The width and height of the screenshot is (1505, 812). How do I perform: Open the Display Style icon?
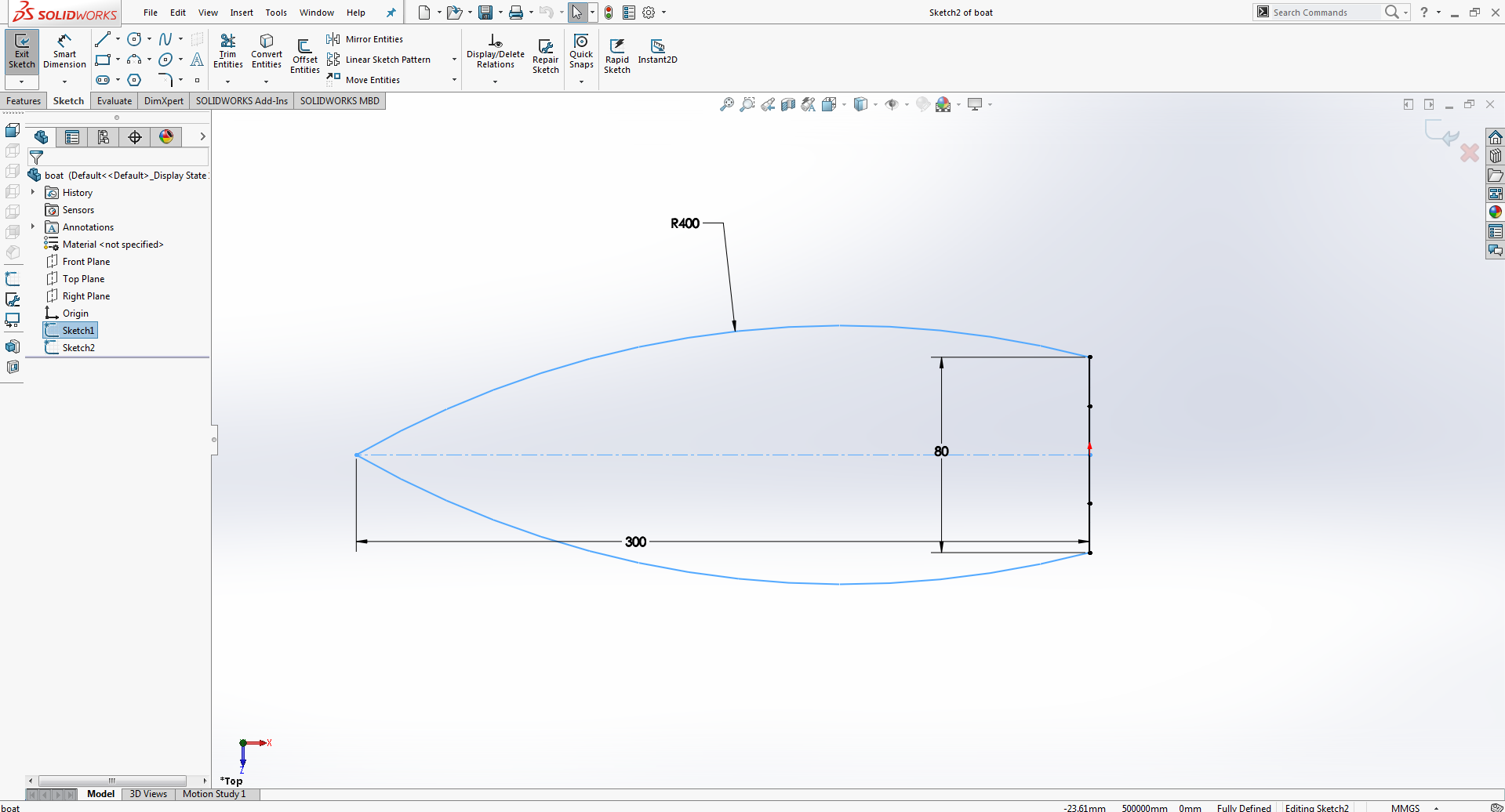(x=860, y=104)
